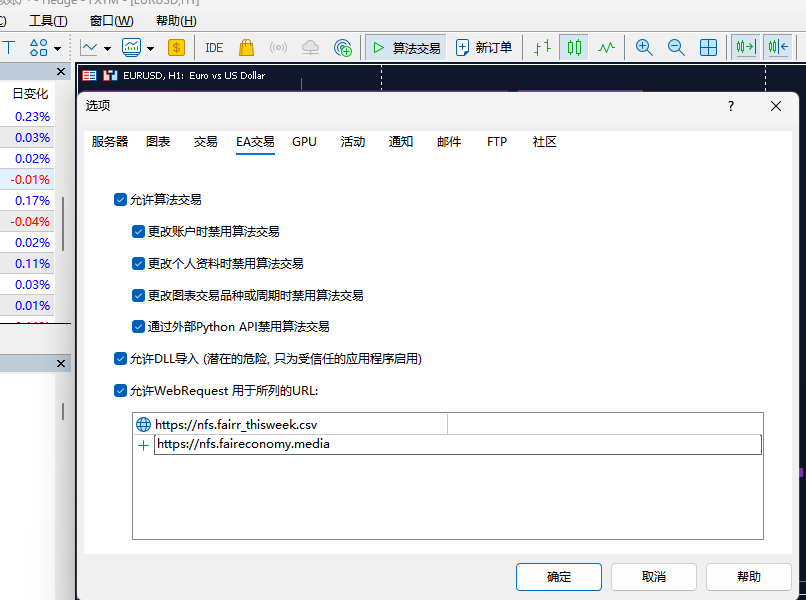This screenshot has height=600, width=806.
Task: Click the Market shopping bag icon
Action: click(x=246, y=47)
